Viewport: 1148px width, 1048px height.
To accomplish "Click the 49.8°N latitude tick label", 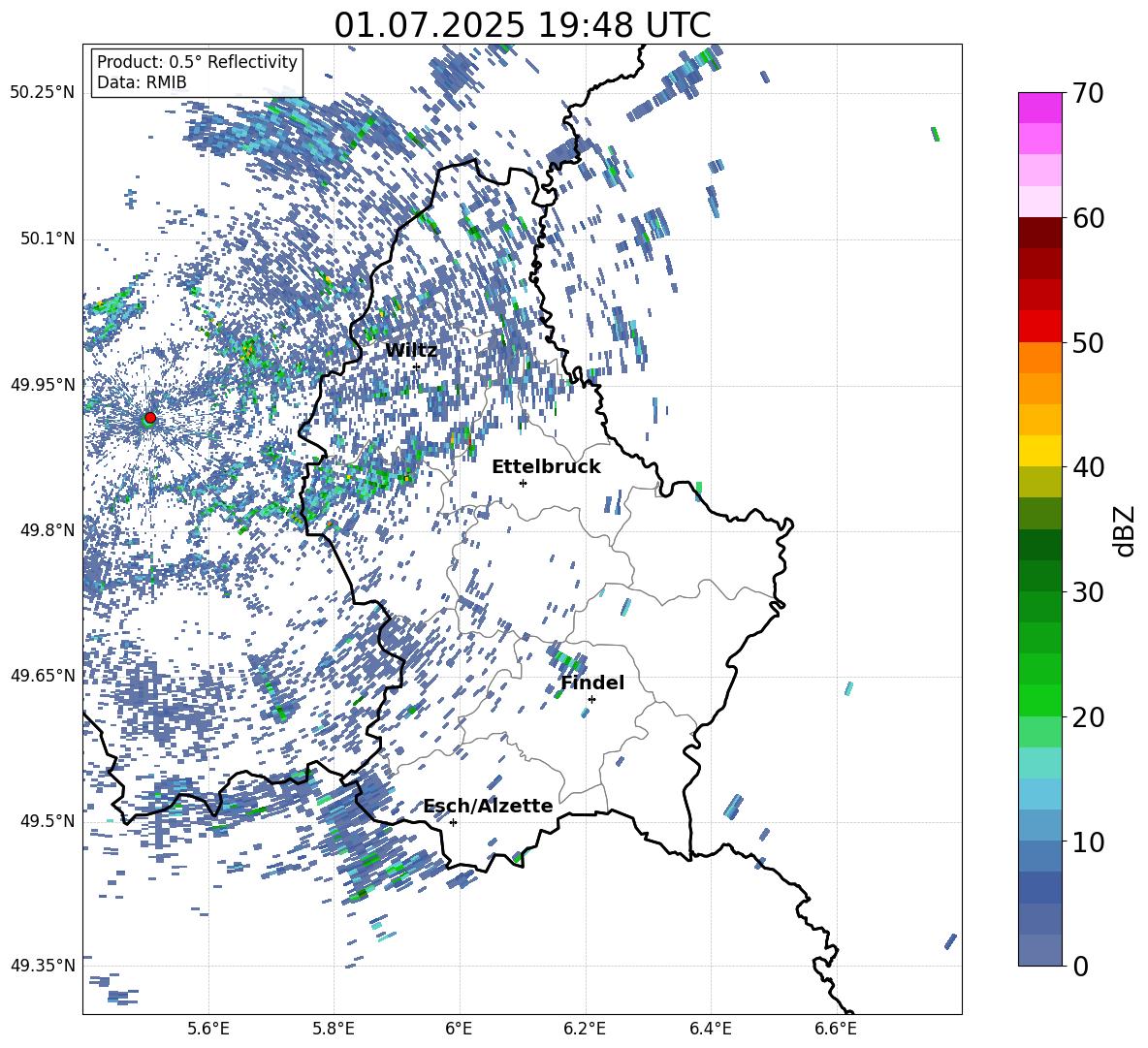I will 47,530.
